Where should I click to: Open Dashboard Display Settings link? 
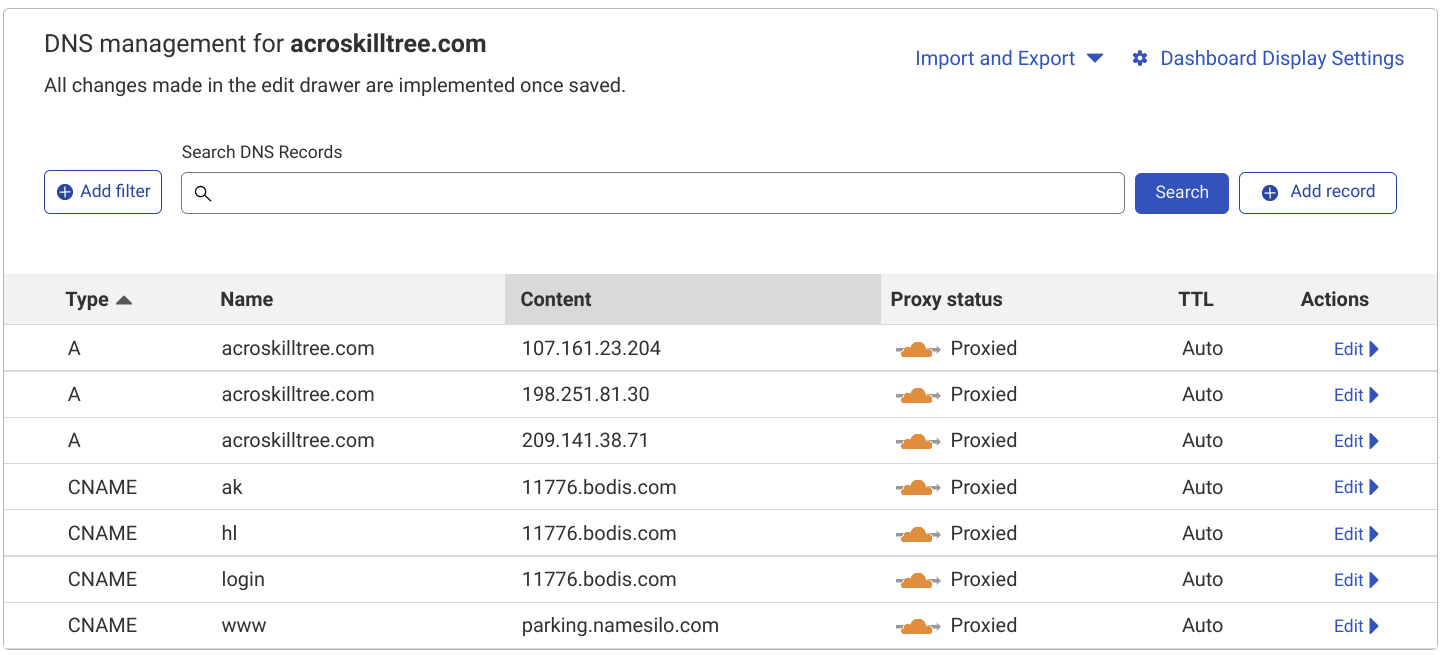[1281, 59]
